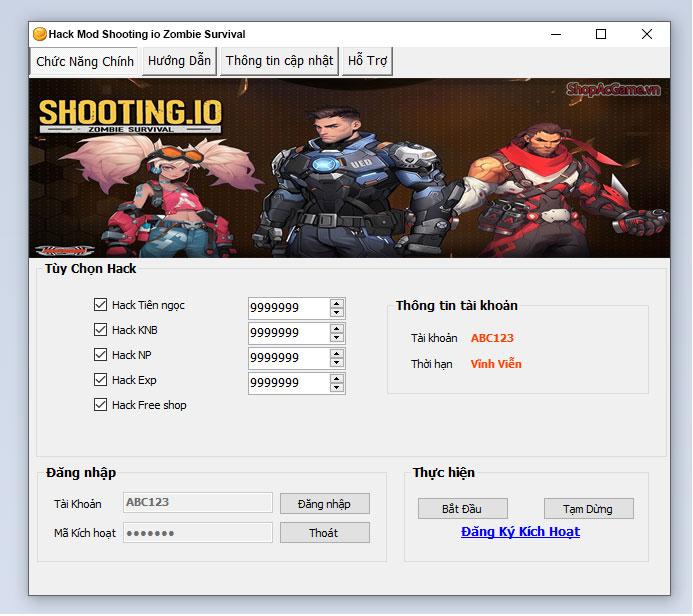This screenshot has height=616, width=693.
Task: Click the Bắt Đầu button
Action: tap(462, 509)
